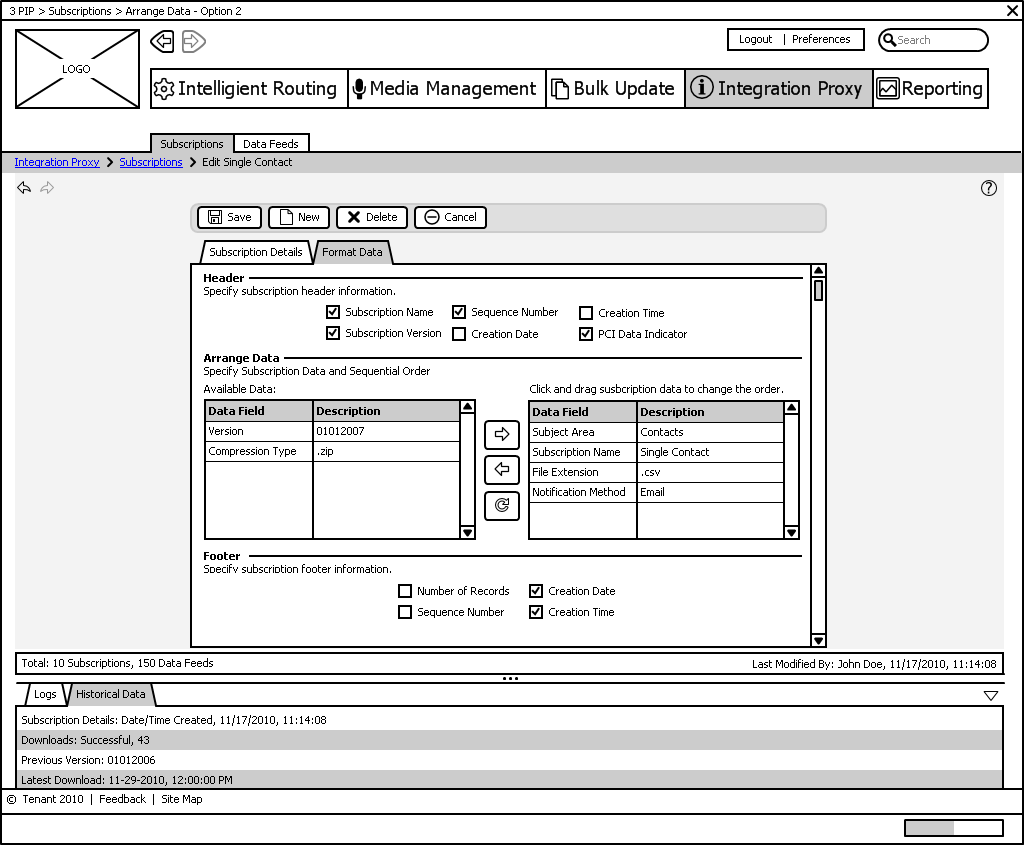Click the move right arrow button

point(502,434)
